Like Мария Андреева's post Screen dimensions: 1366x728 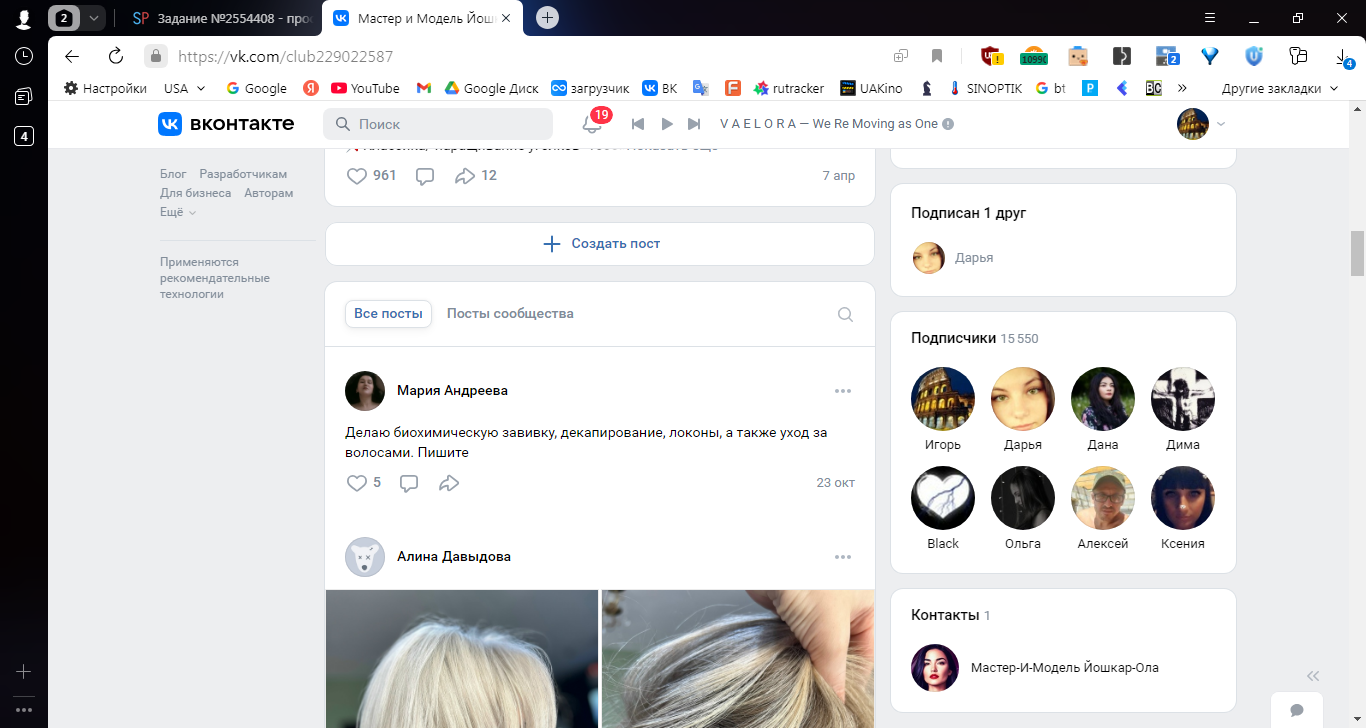coord(357,483)
